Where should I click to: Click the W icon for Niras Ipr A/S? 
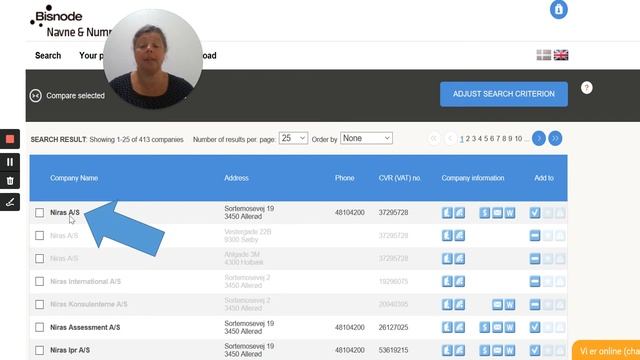pos(510,350)
